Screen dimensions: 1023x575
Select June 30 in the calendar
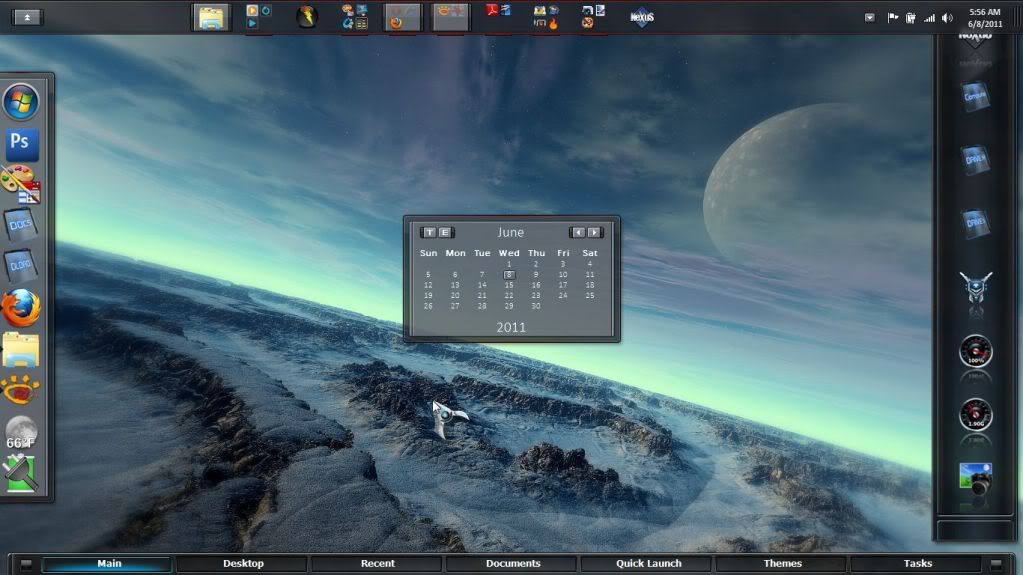point(536,306)
